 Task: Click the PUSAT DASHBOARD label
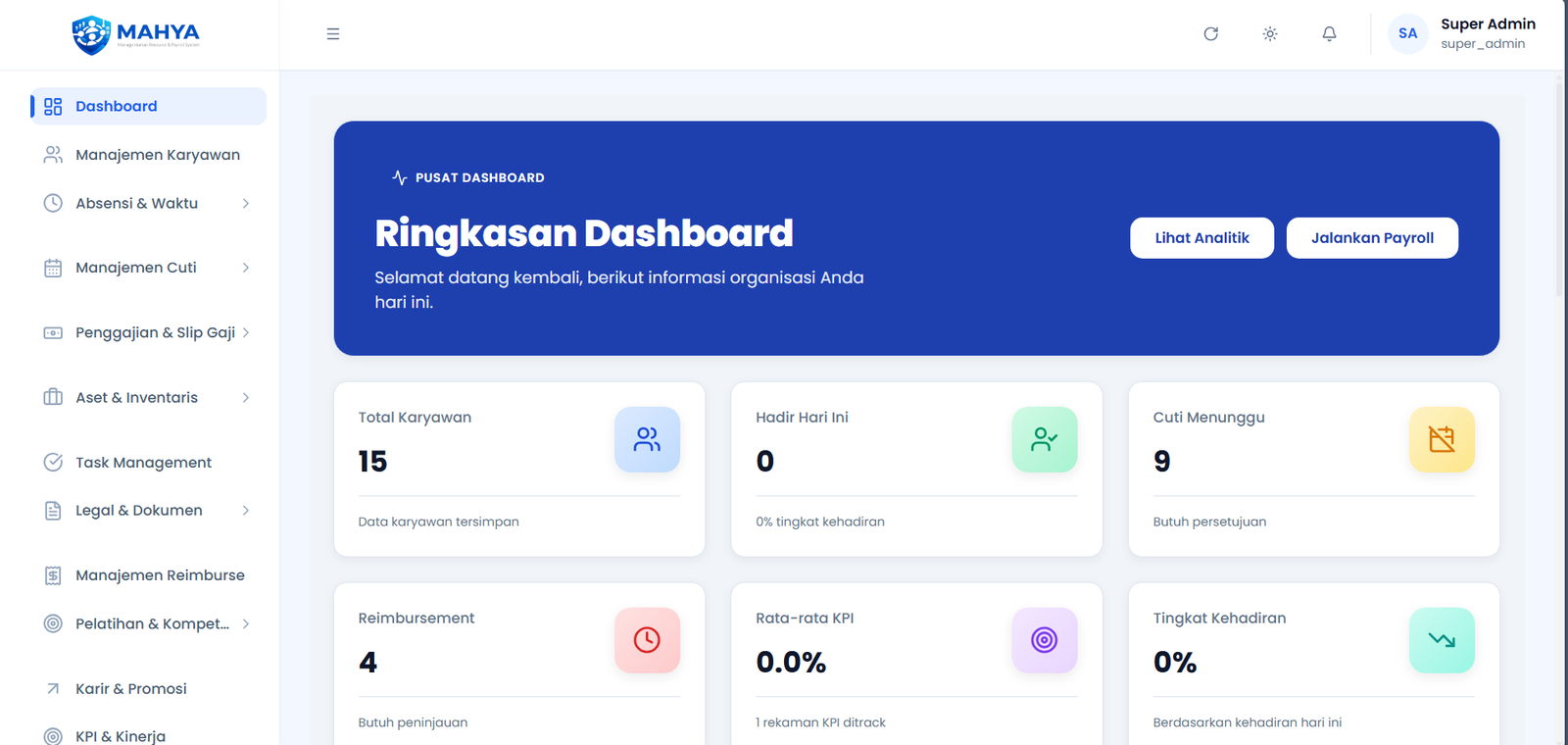(x=480, y=177)
